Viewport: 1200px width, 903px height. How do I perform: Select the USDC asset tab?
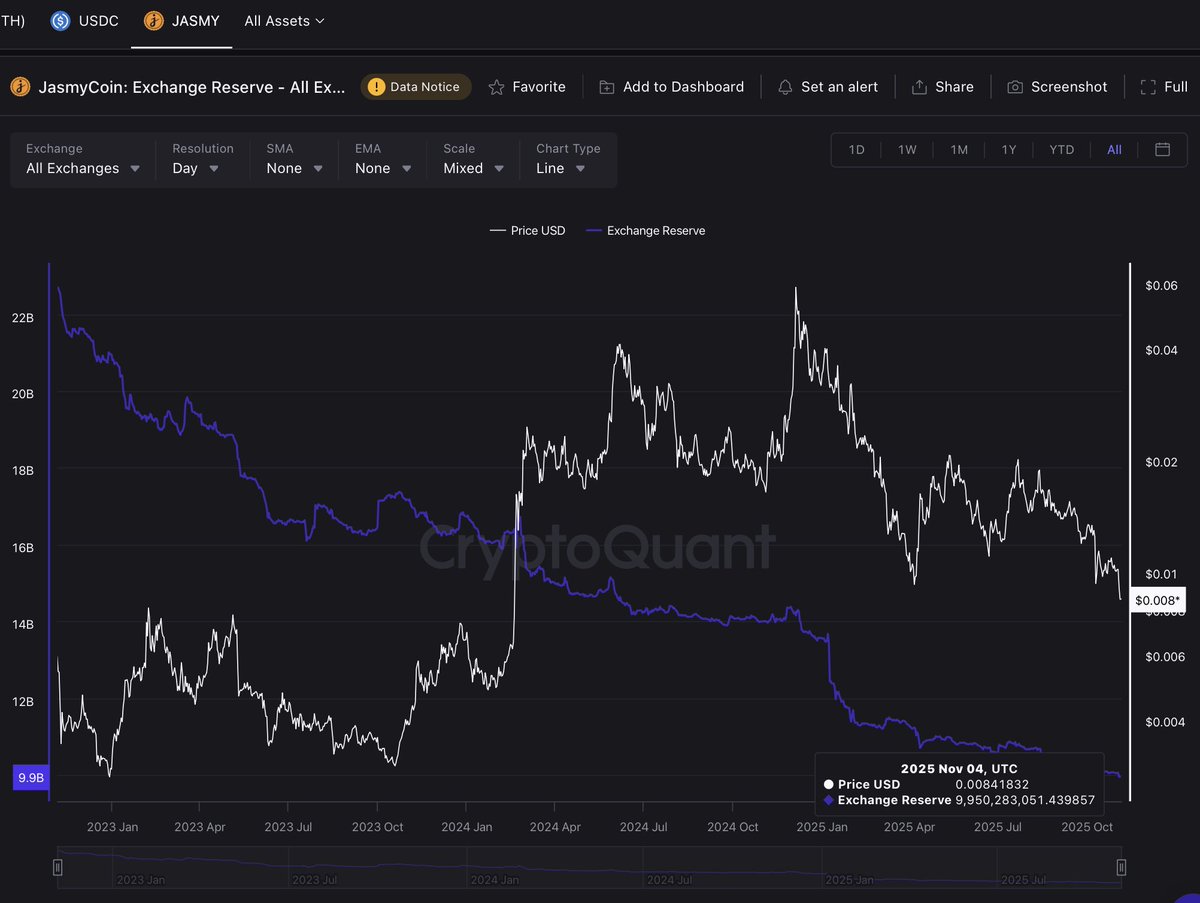point(85,20)
